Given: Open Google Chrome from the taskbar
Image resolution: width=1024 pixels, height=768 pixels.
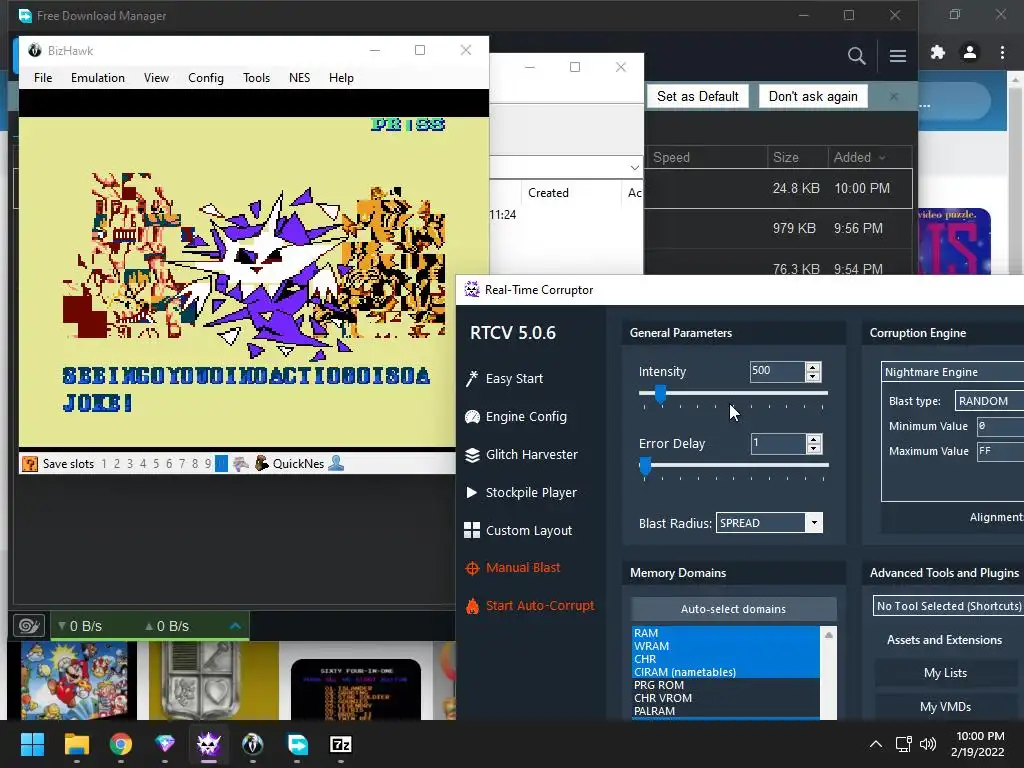Looking at the screenshot, I should [121, 744].
